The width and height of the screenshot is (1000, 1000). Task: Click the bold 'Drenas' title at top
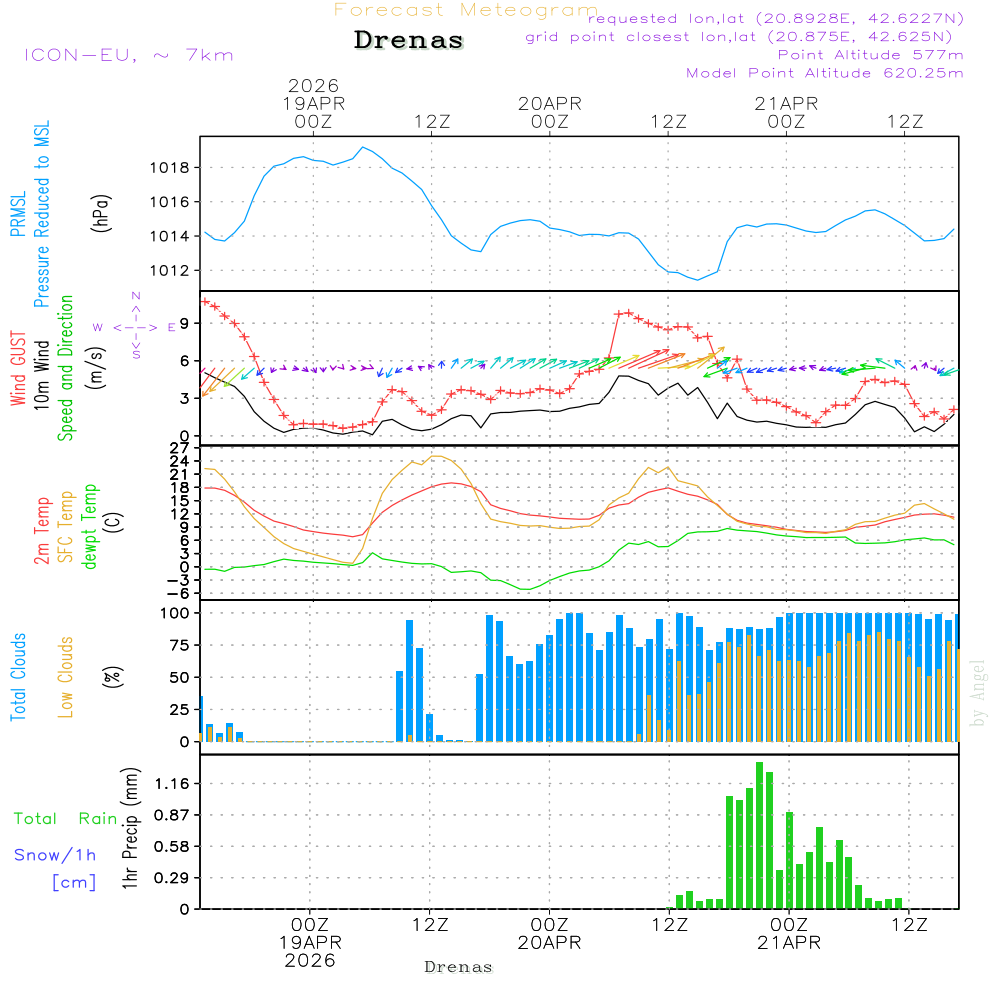pyautogui.click(x=409, y=41)
